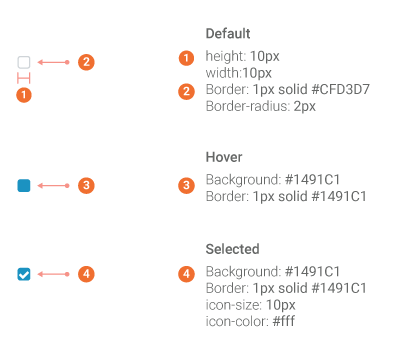The height and width of the screenshot is (364, 403).
Task: Click orange badge 4 next to Selected Background text
Action: click(186, 274)
